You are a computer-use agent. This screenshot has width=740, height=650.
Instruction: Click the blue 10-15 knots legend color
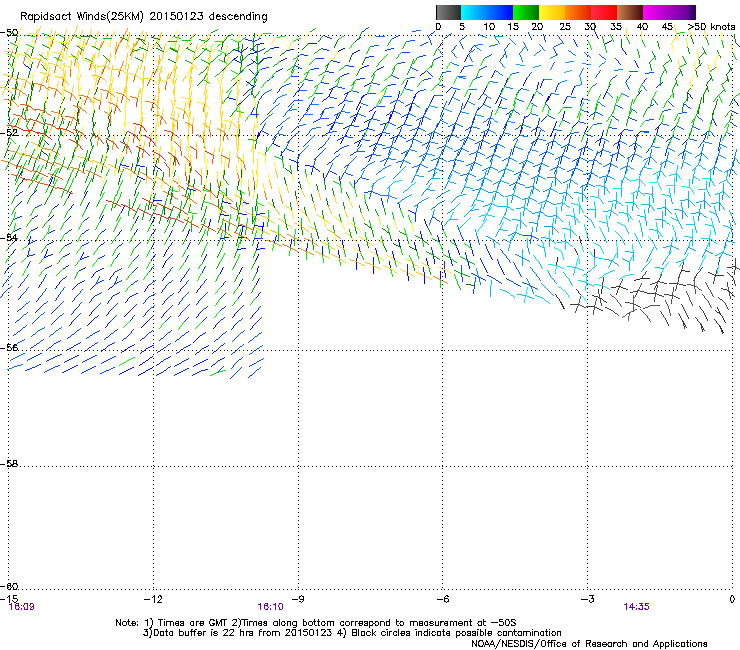tap(500, 12)
